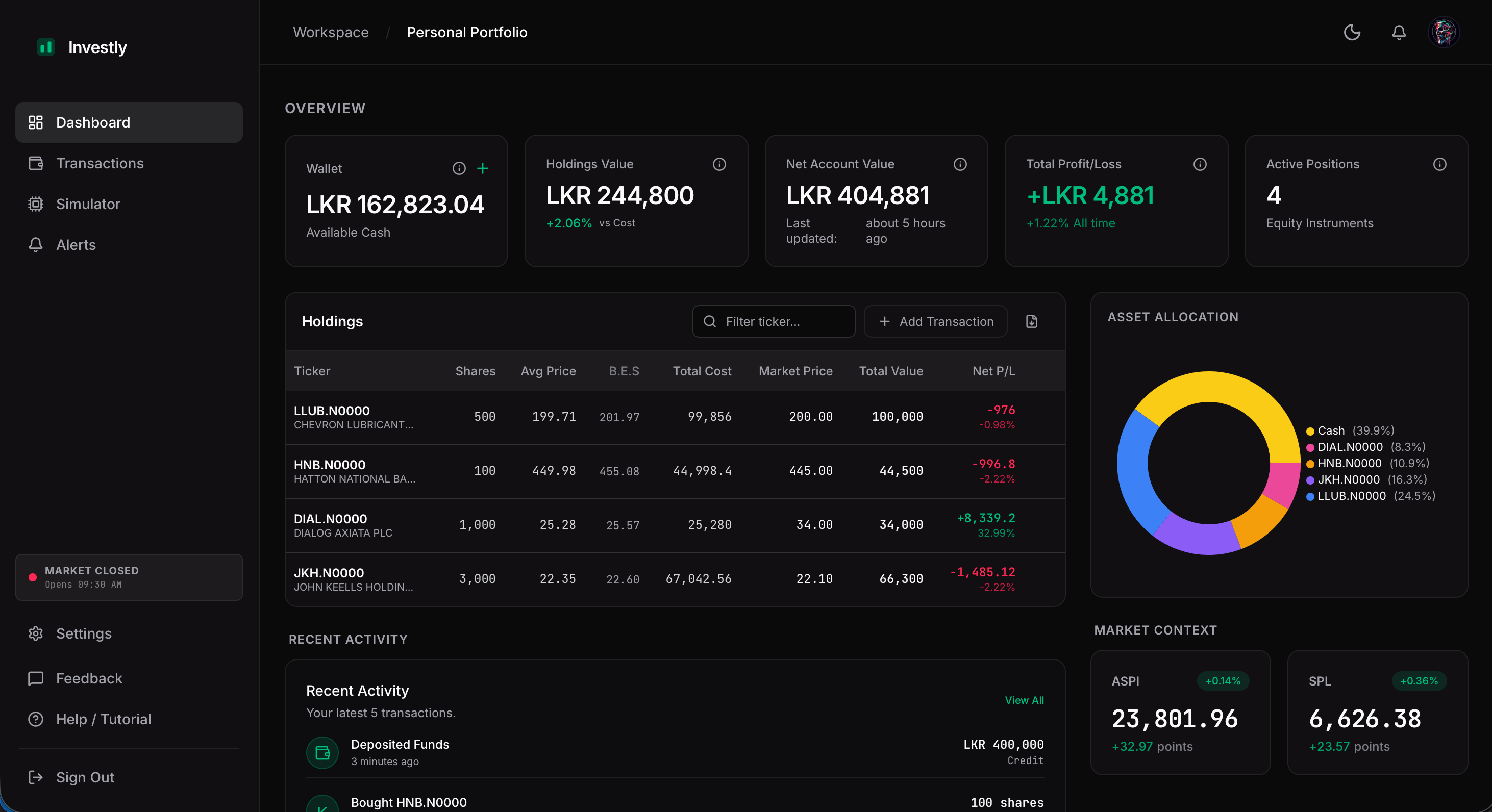Click the info icon on Total Profit/Loss card

[x=1200, y=164]
